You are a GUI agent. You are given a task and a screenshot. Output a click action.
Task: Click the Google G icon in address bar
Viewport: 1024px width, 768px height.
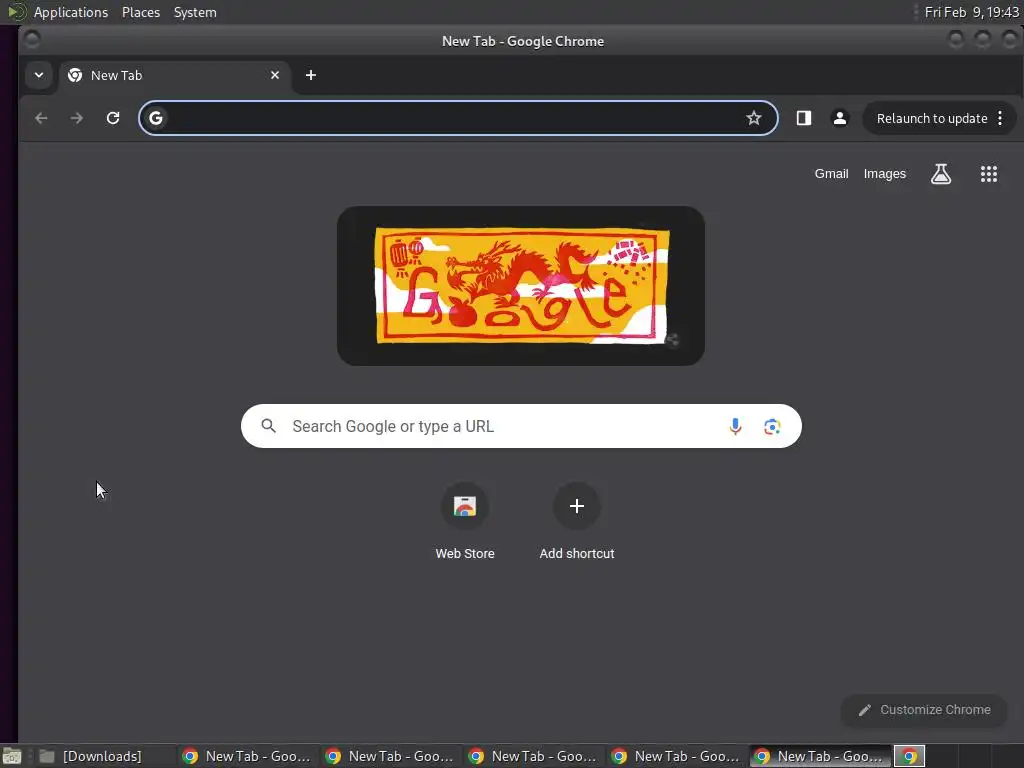tap(155, 118)
